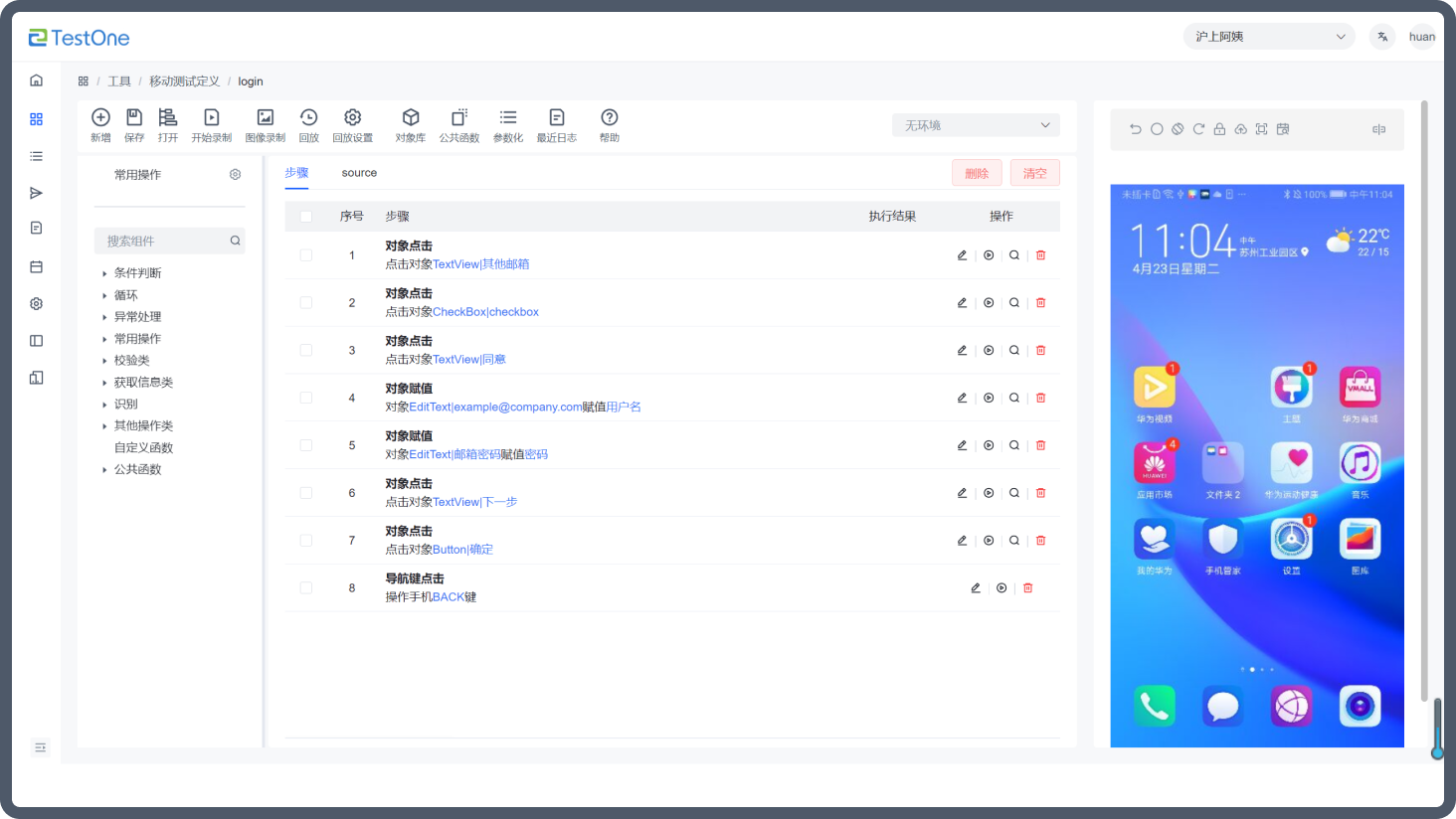Delete step 4 using its trash icon
The height and width of the screenshot is (819, 1456).
tap(1041, 398)
